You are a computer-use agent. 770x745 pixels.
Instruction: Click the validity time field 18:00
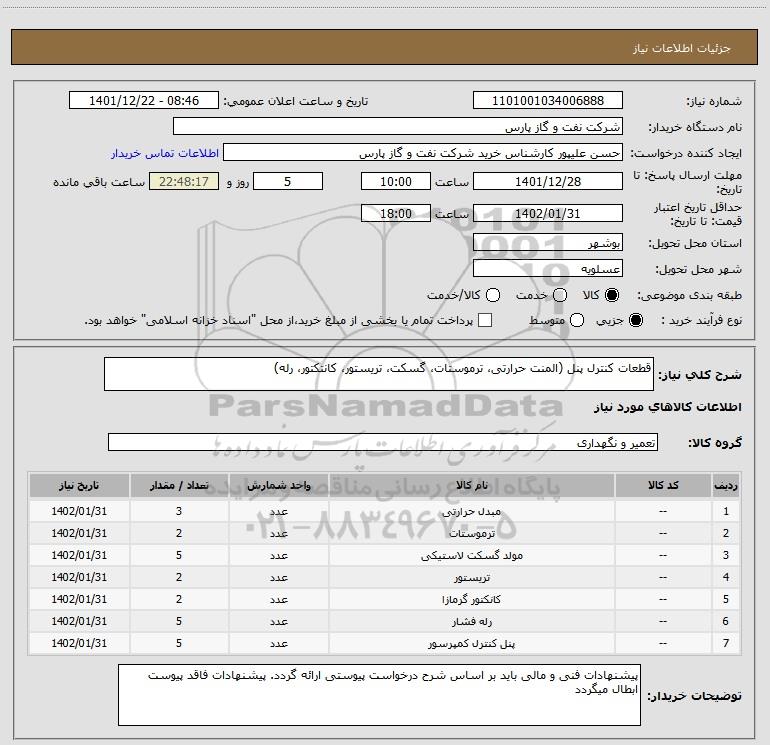point(396,214)
